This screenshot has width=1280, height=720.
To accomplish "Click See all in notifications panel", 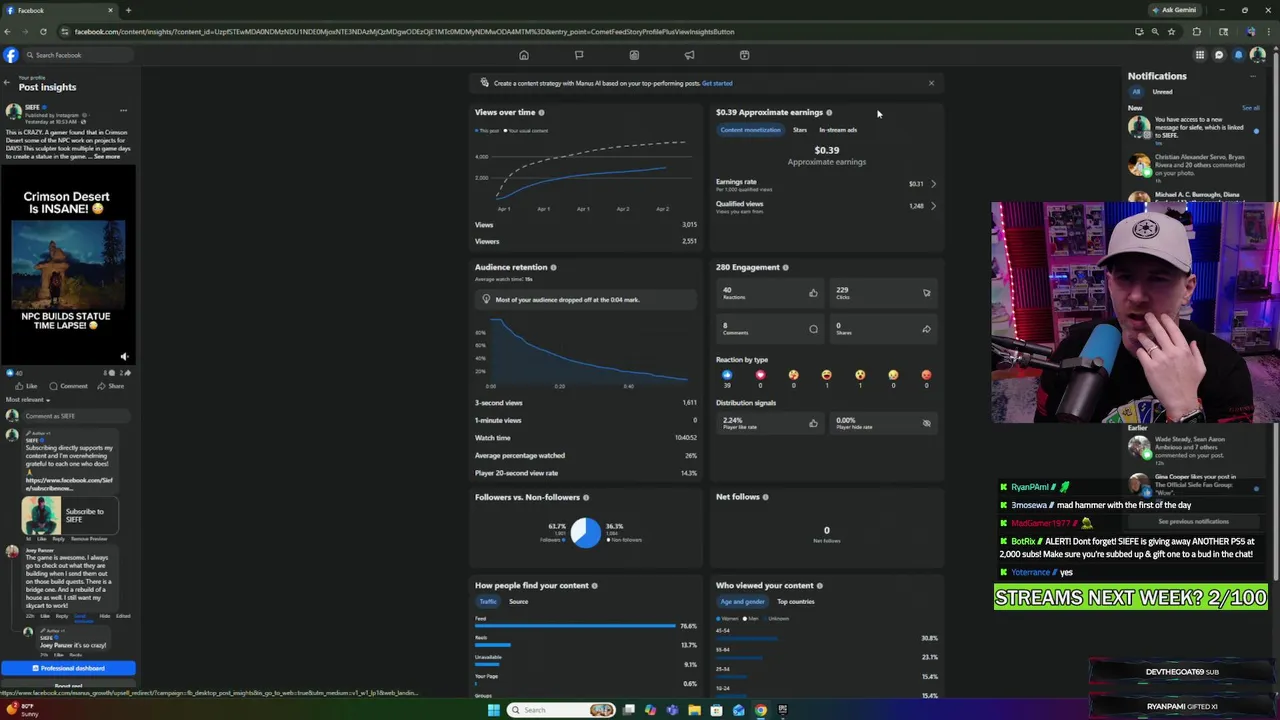I will coord(1251,107).
